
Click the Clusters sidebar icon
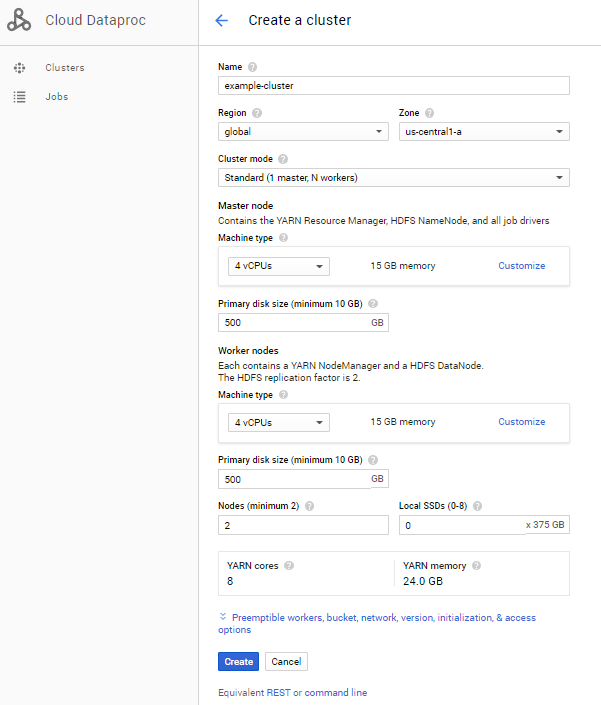click(19, 68)
